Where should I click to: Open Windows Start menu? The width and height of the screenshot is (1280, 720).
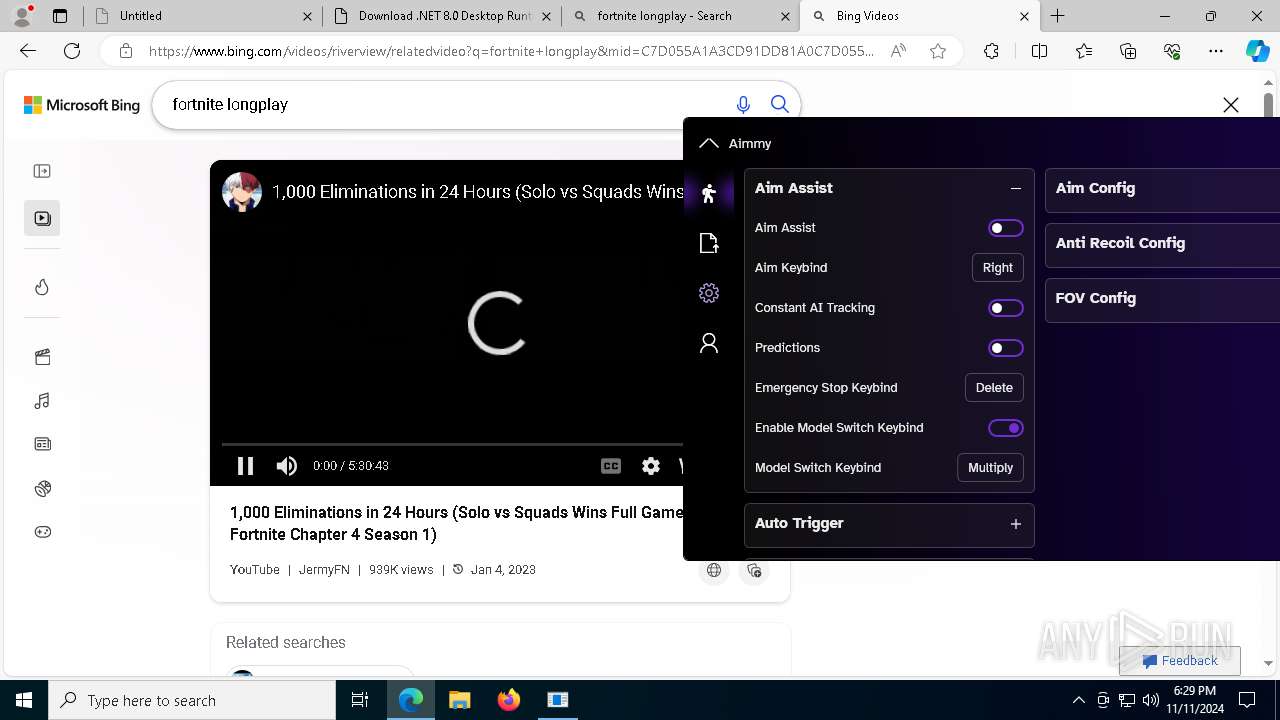pyautogui.click(x=24, y=700)
